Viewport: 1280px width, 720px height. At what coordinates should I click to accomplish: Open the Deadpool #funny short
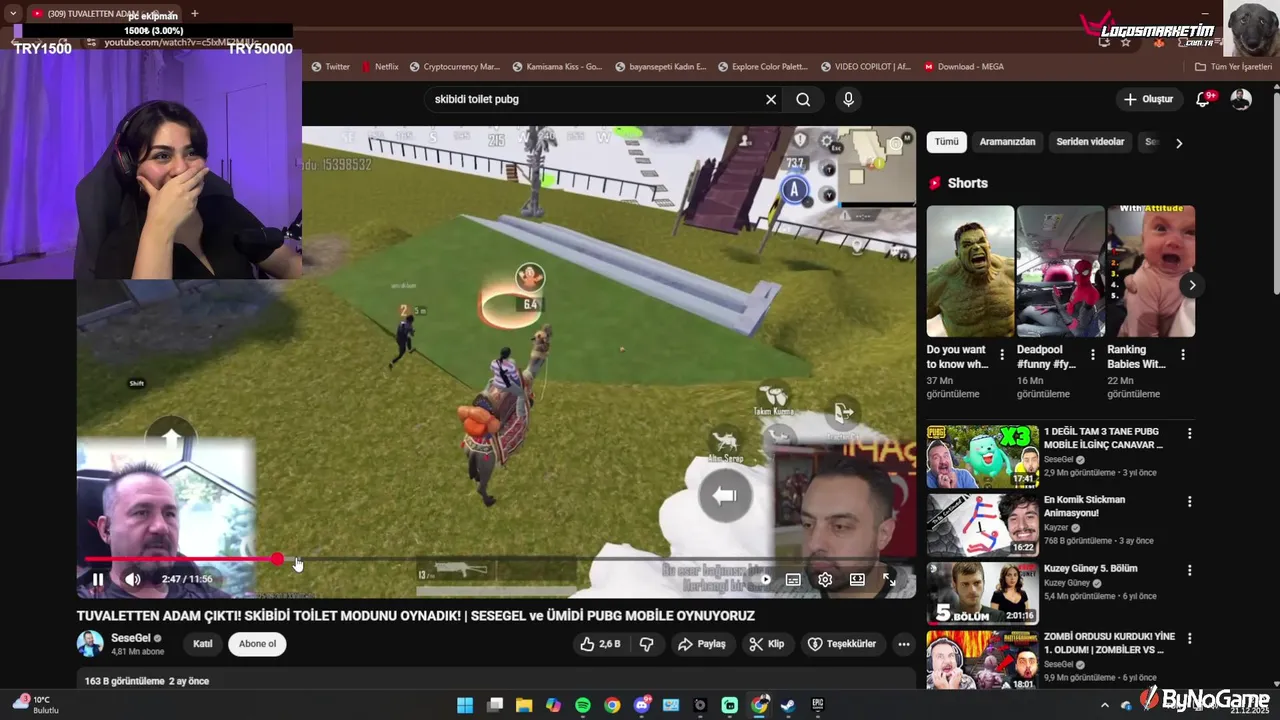(1060, 271)
